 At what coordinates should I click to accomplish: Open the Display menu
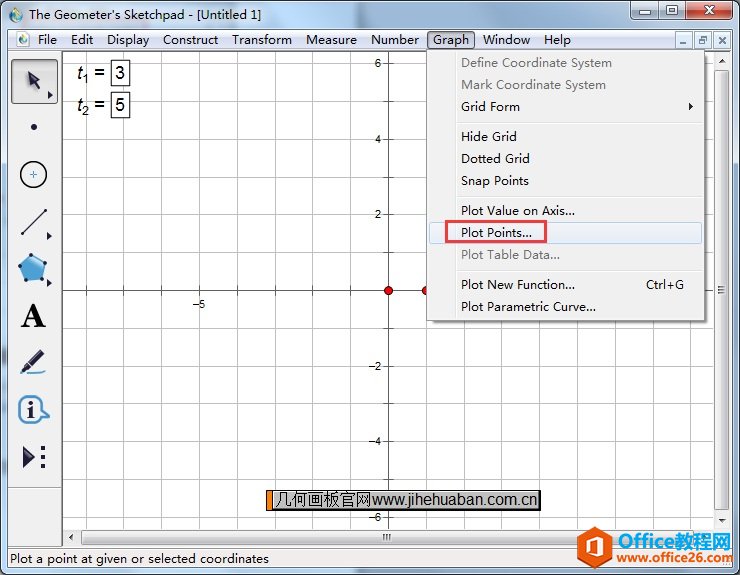[x=128, y=40]
